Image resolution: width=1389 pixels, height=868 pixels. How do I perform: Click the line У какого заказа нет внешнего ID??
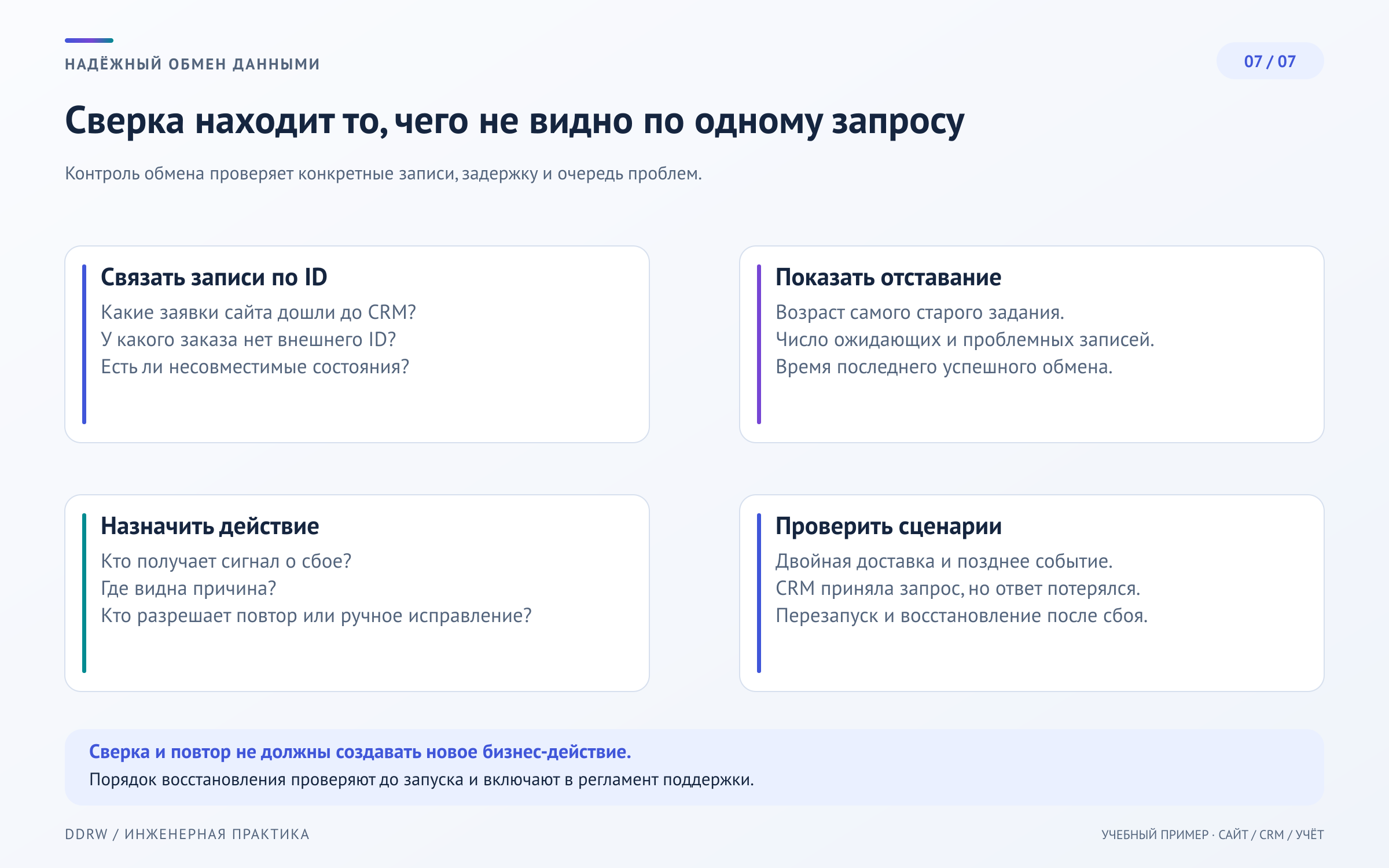coord(248,340)
